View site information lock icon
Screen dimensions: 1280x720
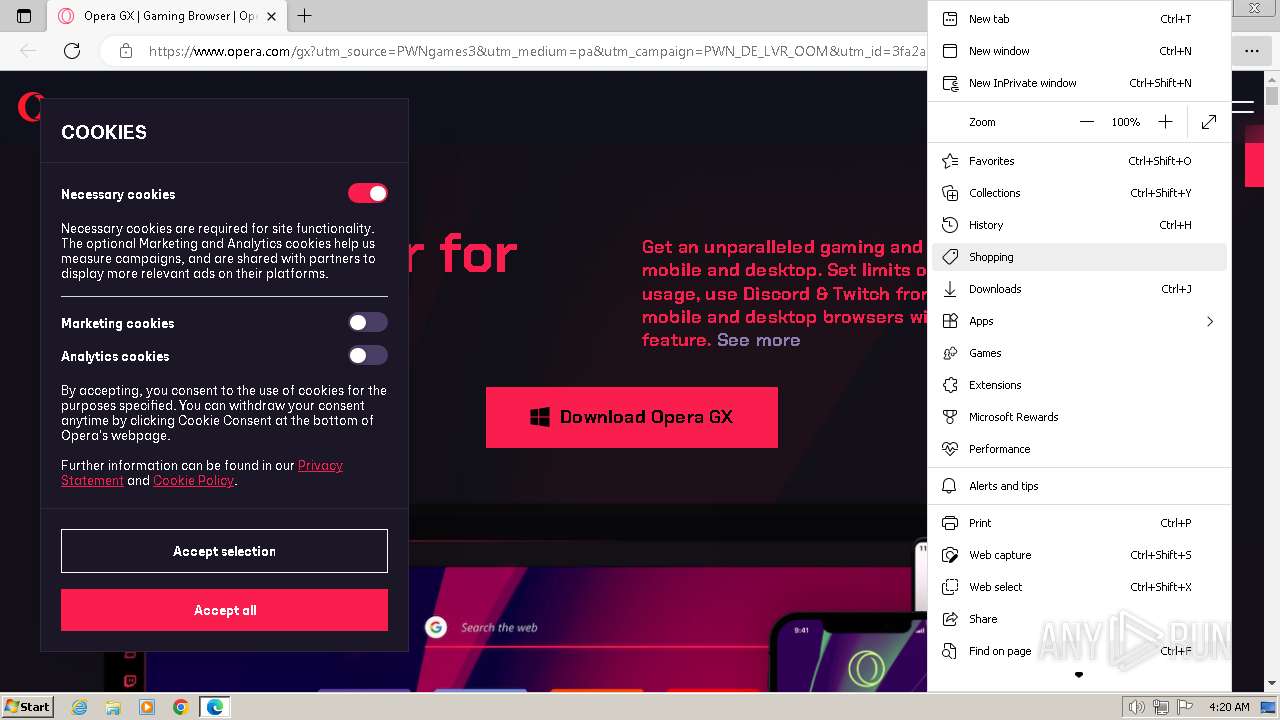pyautogui.click(x=125, y=51)
